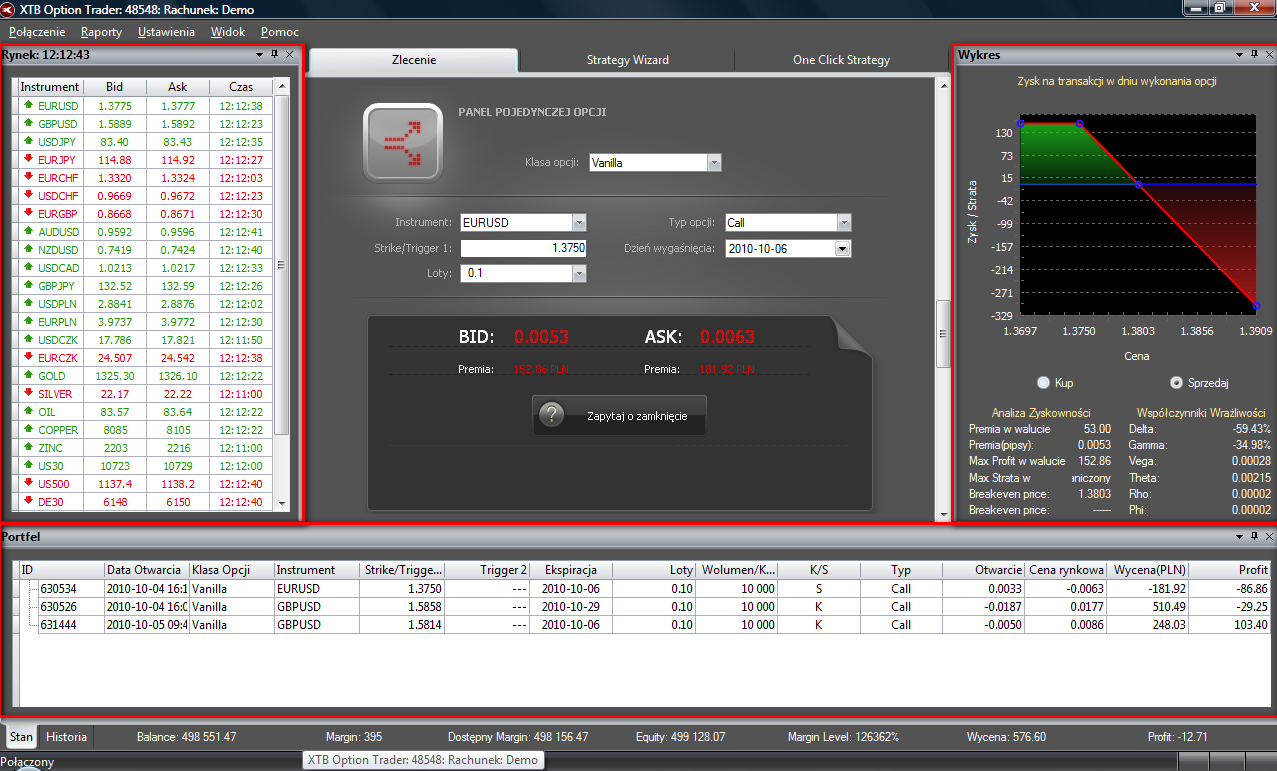Open the Dzień wygaśnięcia date dropdown
Screen dimensions: 1277x771
(x=842, y=248)
